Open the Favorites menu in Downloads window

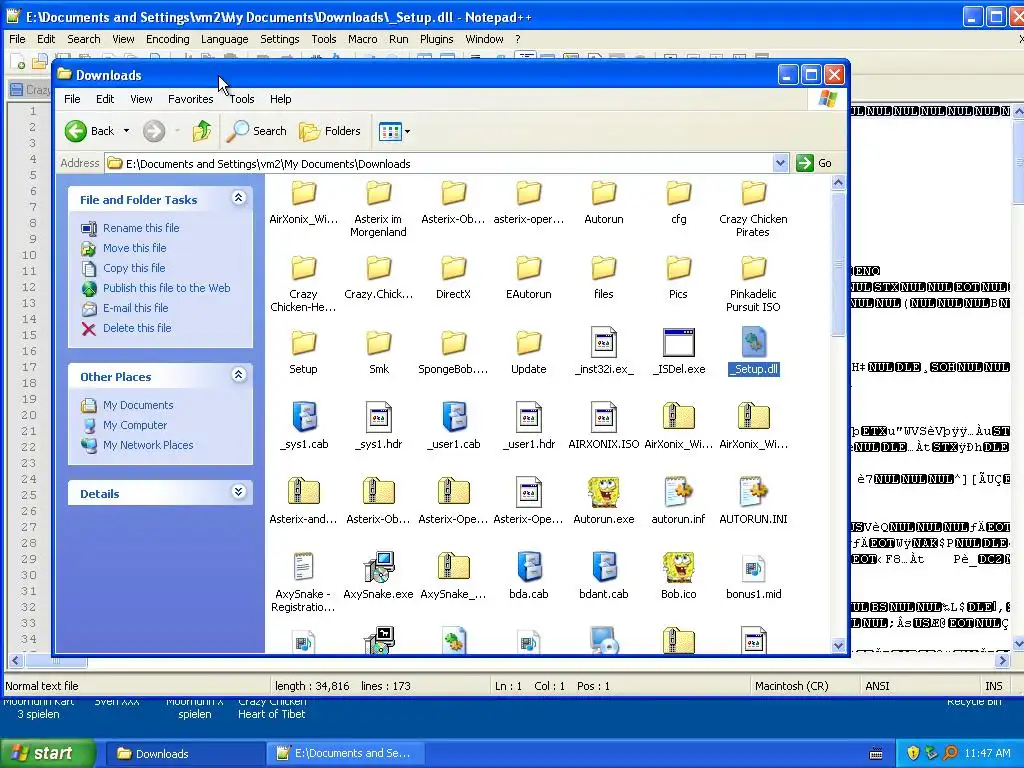[x=191, y=99]
